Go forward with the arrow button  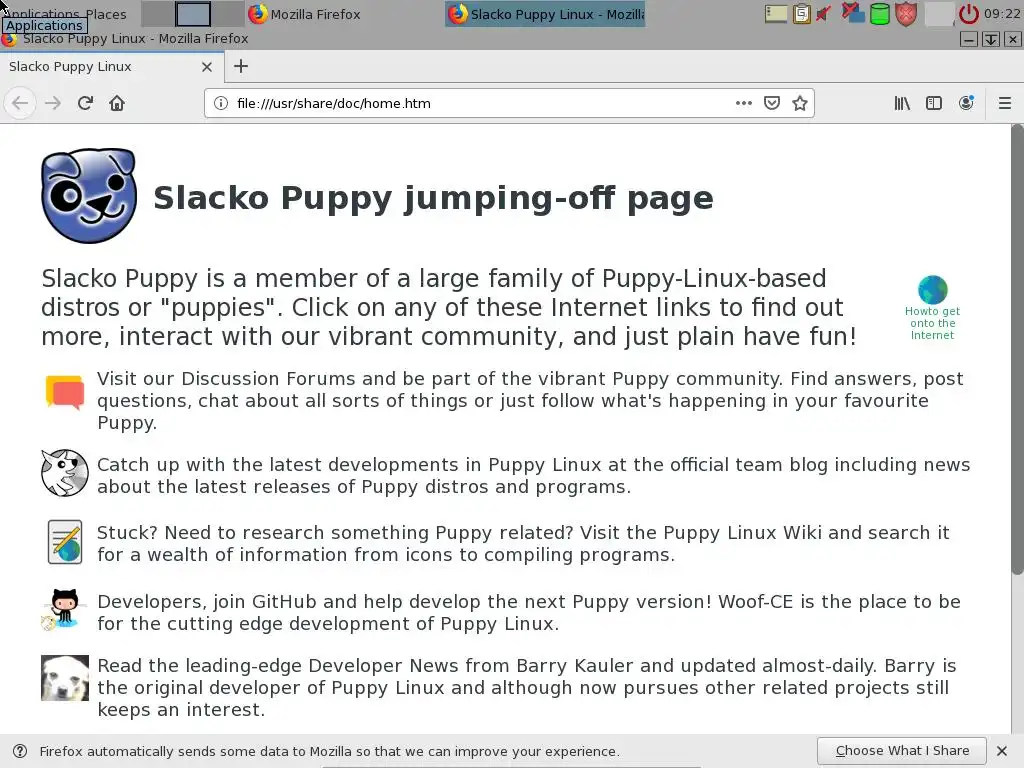[x=53, y=103]
